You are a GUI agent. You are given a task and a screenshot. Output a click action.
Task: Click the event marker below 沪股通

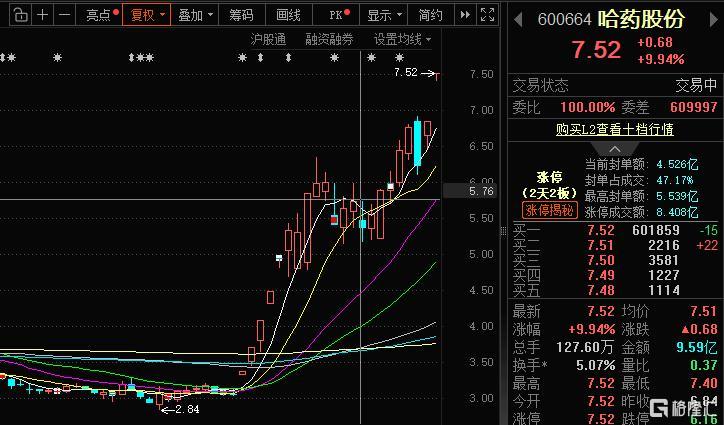(x=260, y=58)
